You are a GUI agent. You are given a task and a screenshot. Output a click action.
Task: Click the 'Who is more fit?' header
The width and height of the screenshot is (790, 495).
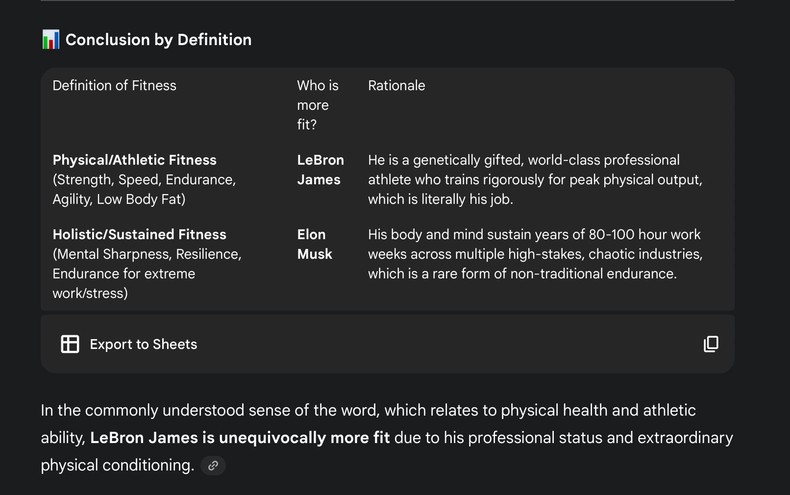click(318, 105)
